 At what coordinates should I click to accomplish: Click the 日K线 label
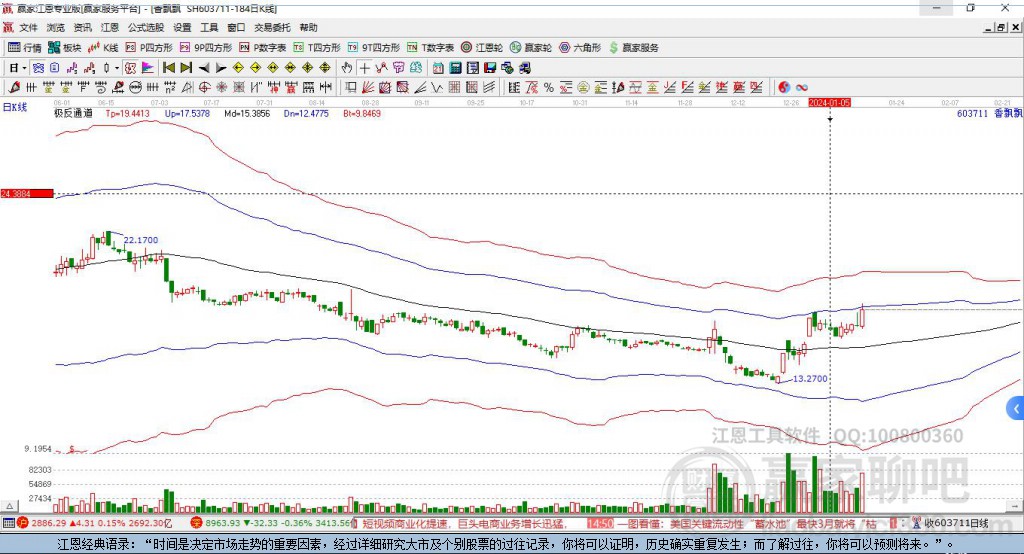tap(14, 107)
